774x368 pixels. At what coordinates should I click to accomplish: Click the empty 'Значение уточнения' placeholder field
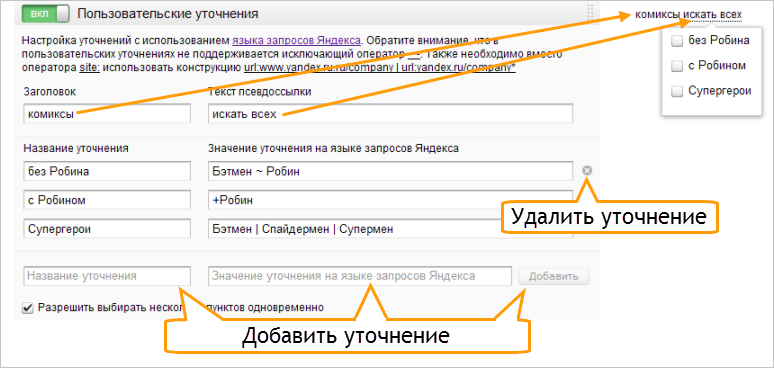[360, 276]
